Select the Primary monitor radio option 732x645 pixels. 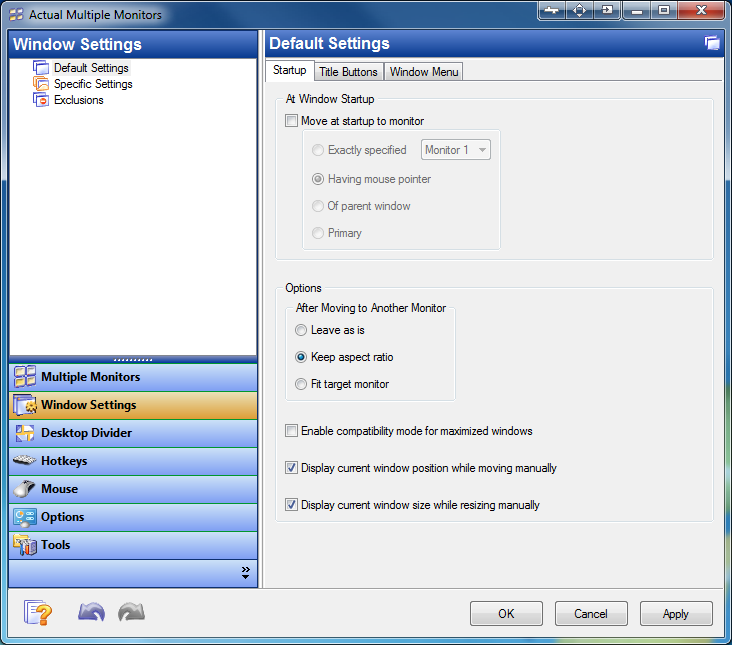click(x=318, y=233)
